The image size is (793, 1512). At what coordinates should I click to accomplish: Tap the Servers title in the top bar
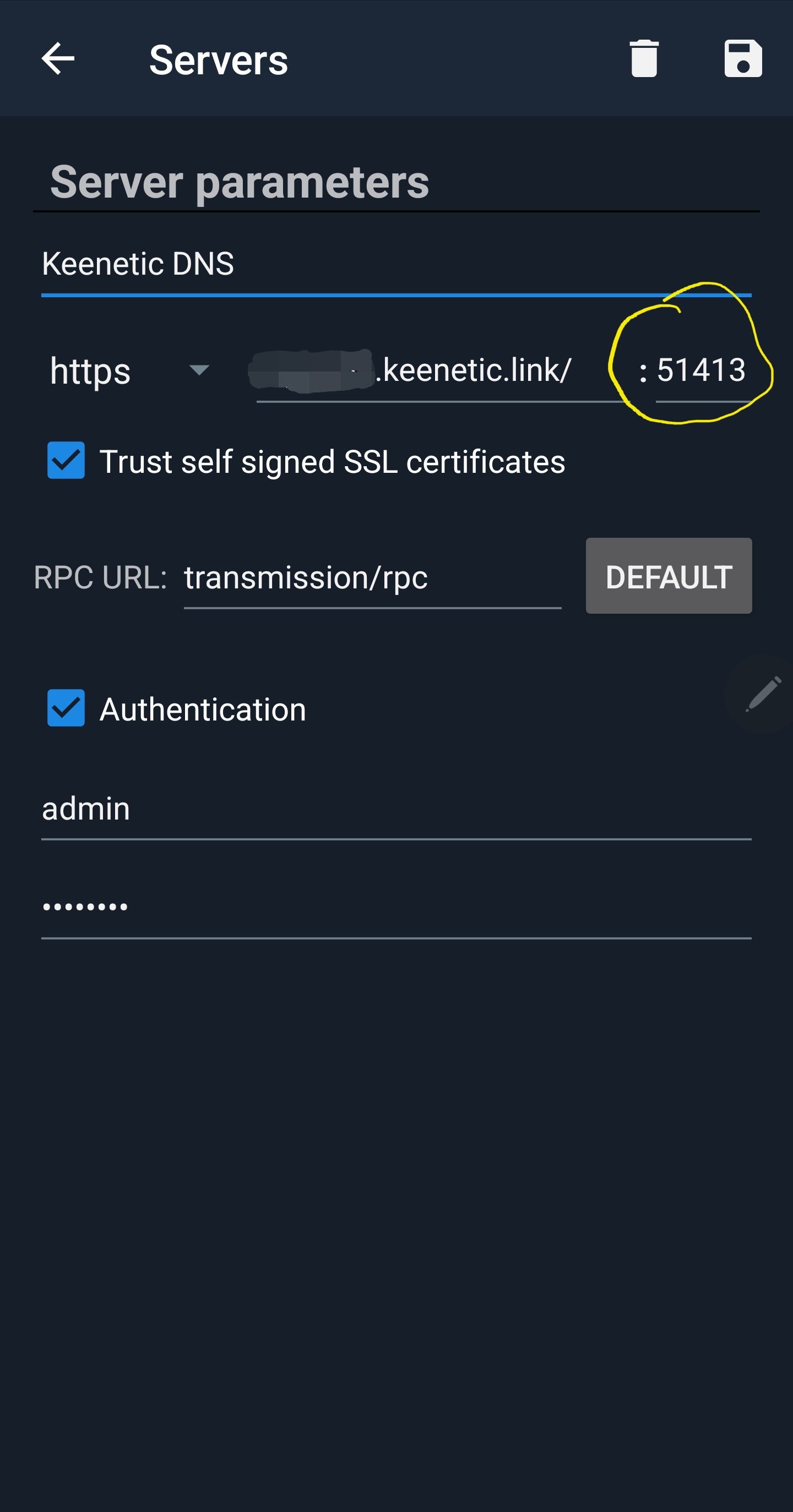[x=219, y=60]
